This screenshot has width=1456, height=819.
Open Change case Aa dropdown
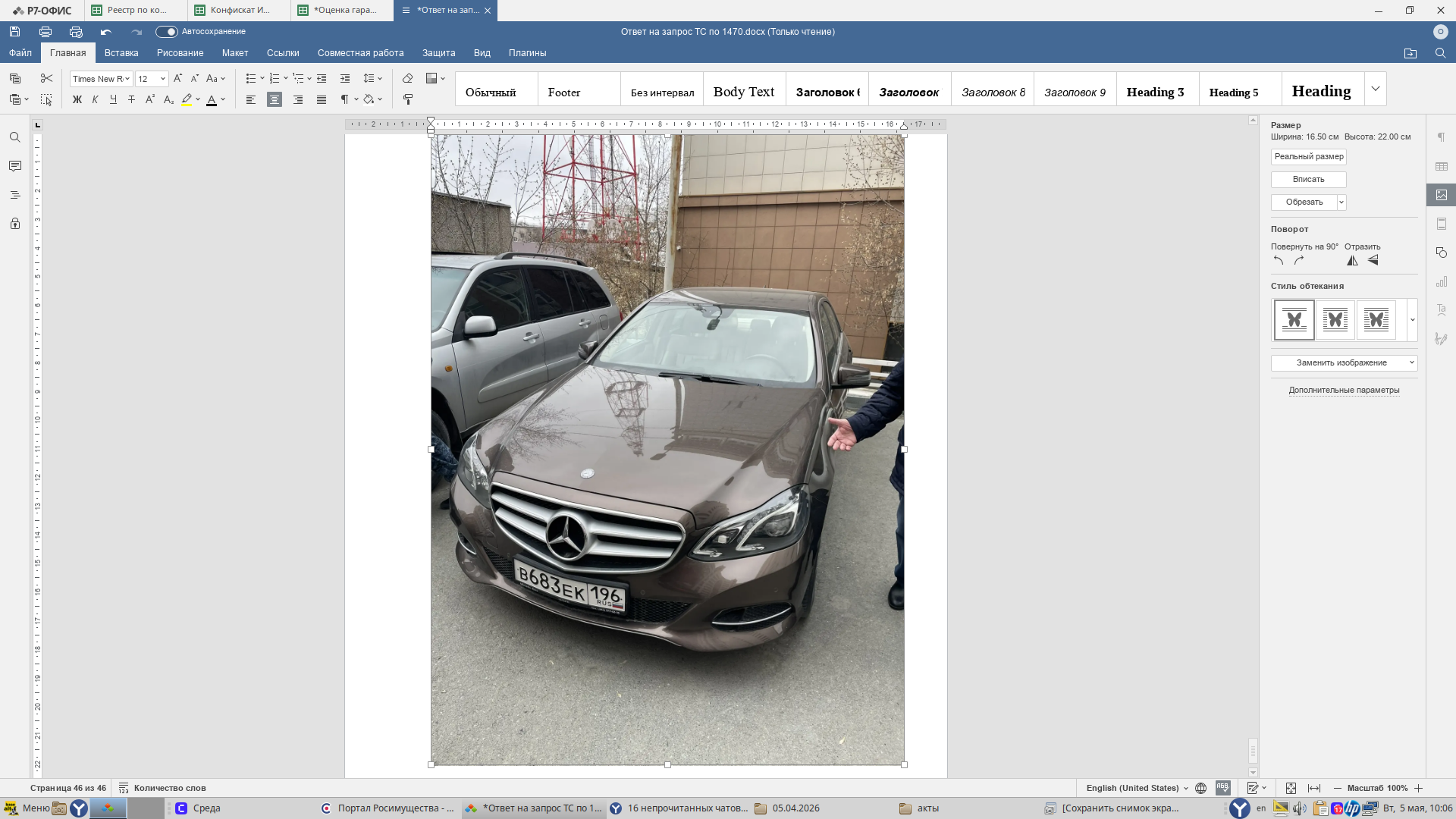[x=216, y=78]
